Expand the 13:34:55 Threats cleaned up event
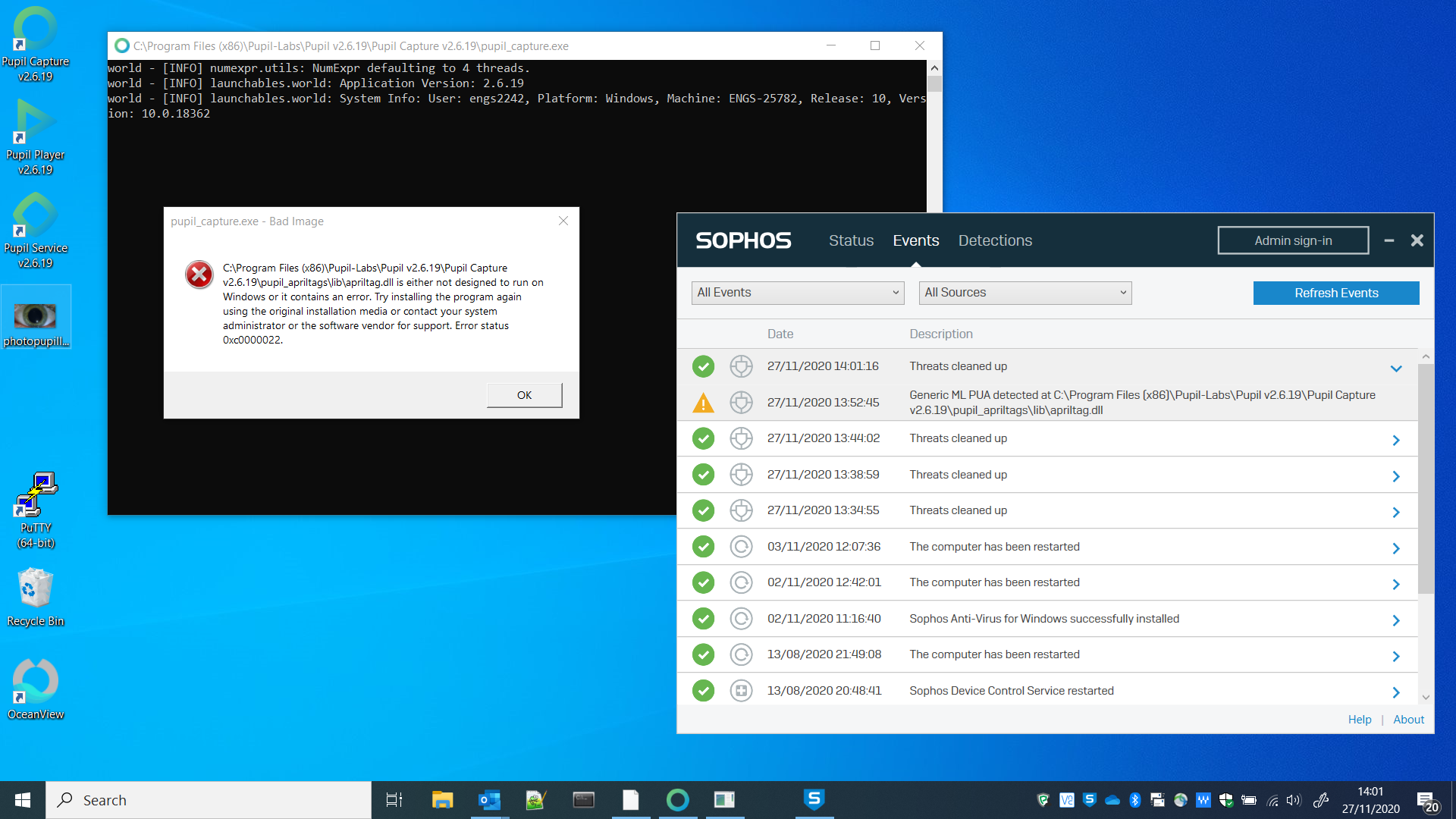The height and width of the screenshot is (819, 1456). point(1396,513)
